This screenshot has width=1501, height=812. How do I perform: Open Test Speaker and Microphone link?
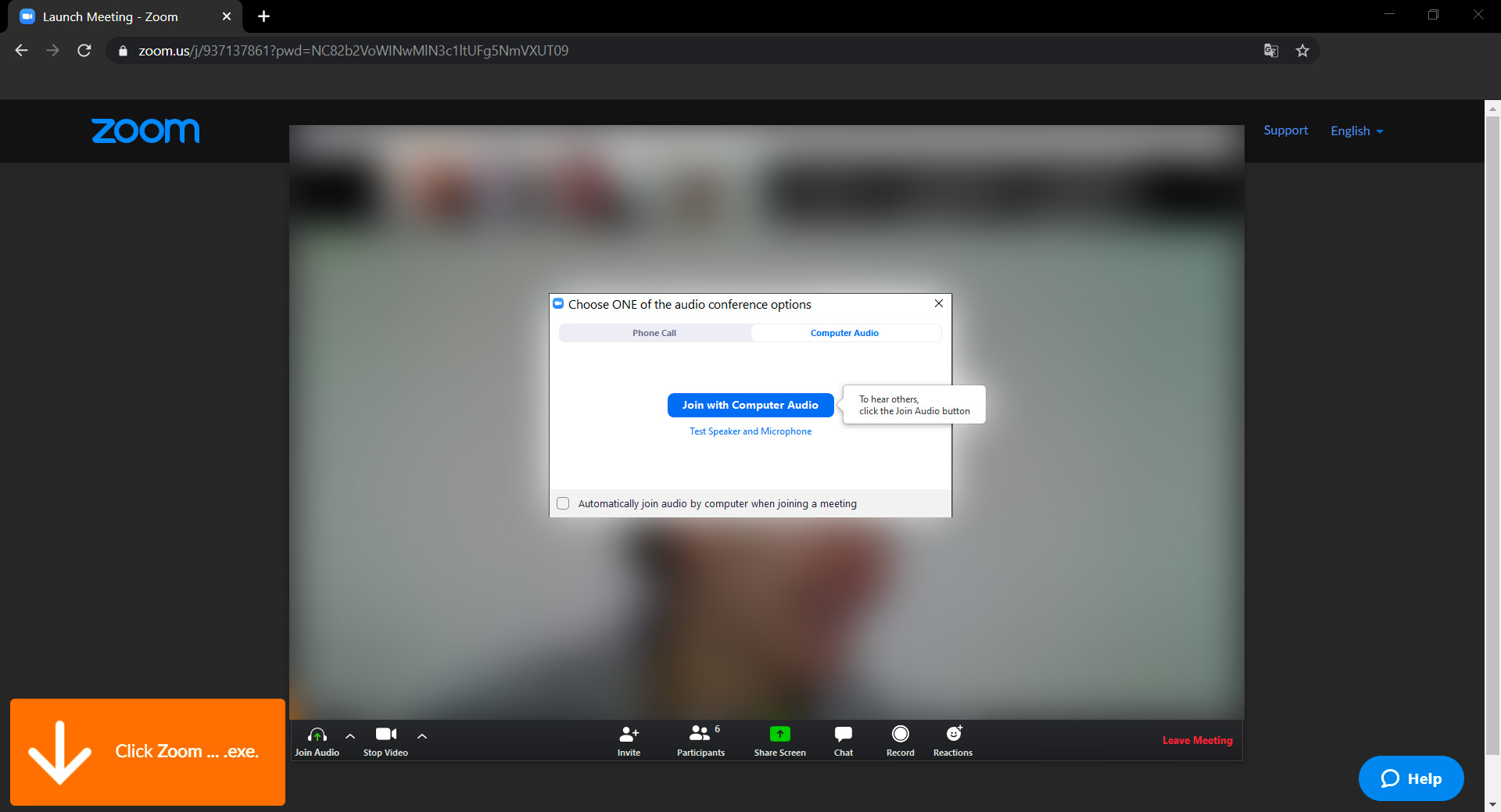[x=750, y=431]
